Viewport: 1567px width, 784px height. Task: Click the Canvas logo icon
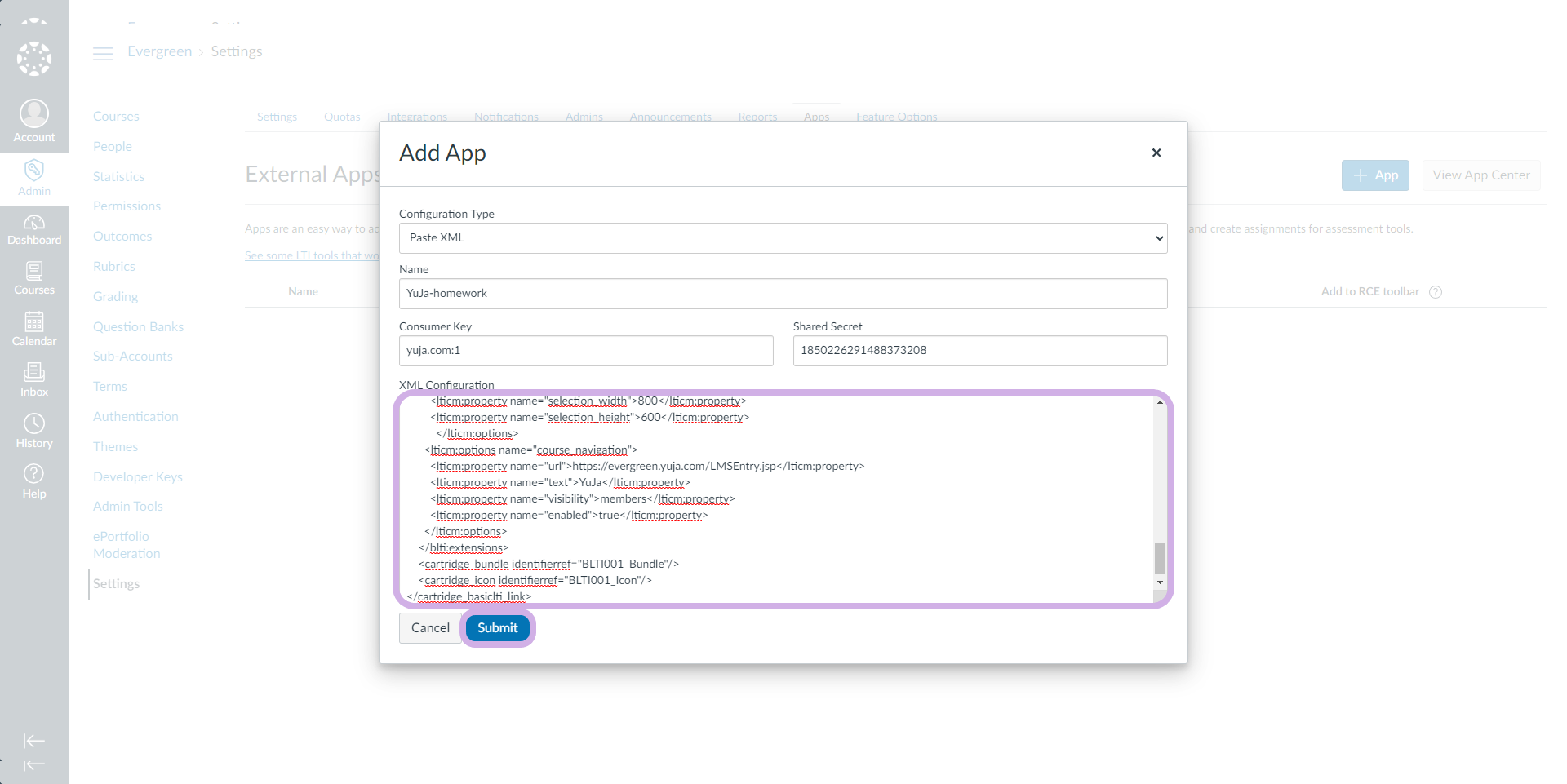tap(34, 59)
